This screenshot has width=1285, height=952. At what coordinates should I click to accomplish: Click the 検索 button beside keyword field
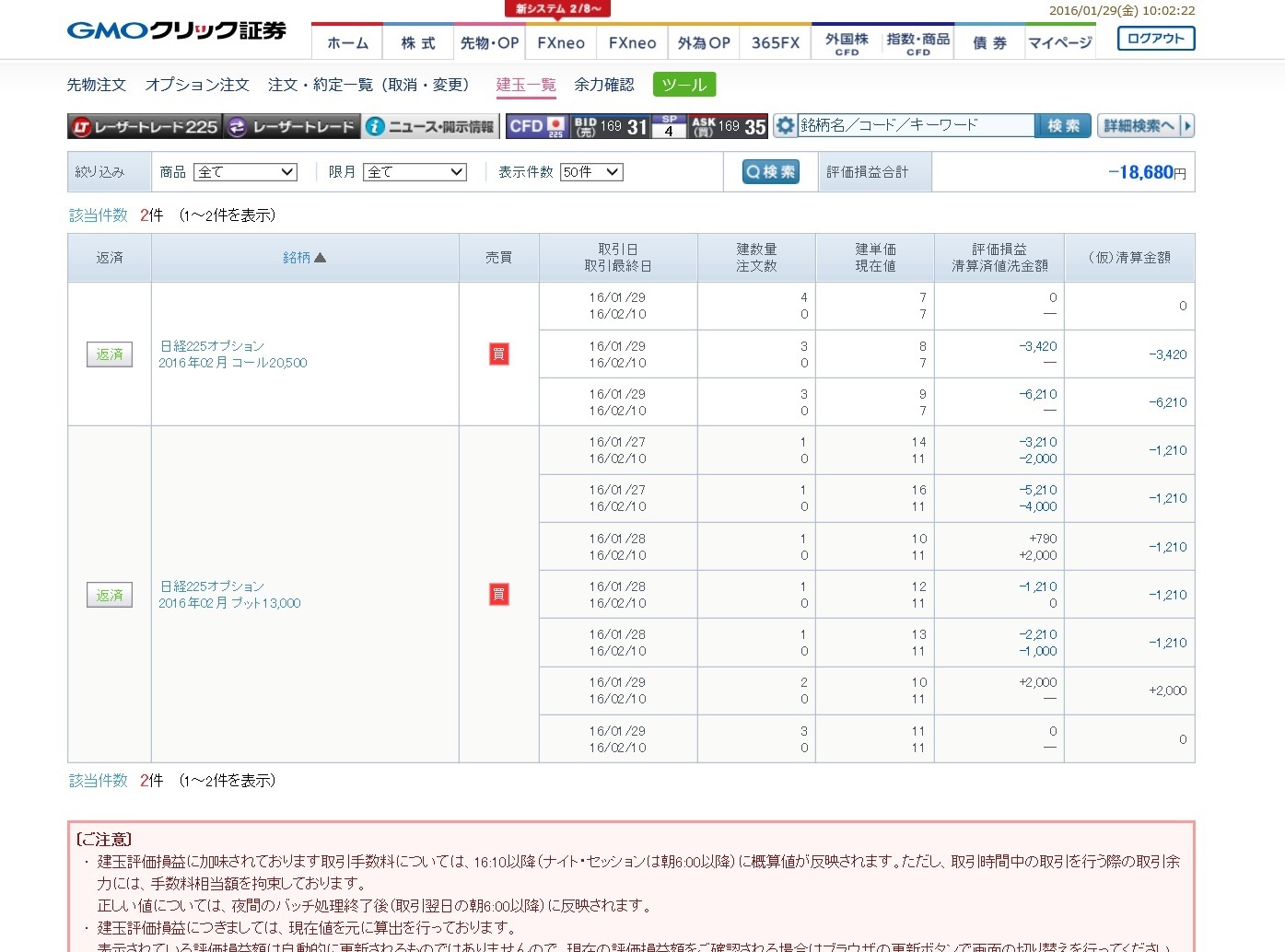1063,126
